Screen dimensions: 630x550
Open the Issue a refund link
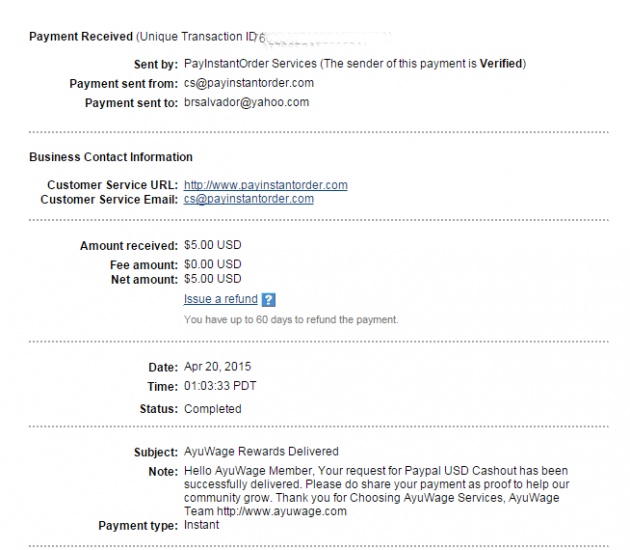(221, 299)
